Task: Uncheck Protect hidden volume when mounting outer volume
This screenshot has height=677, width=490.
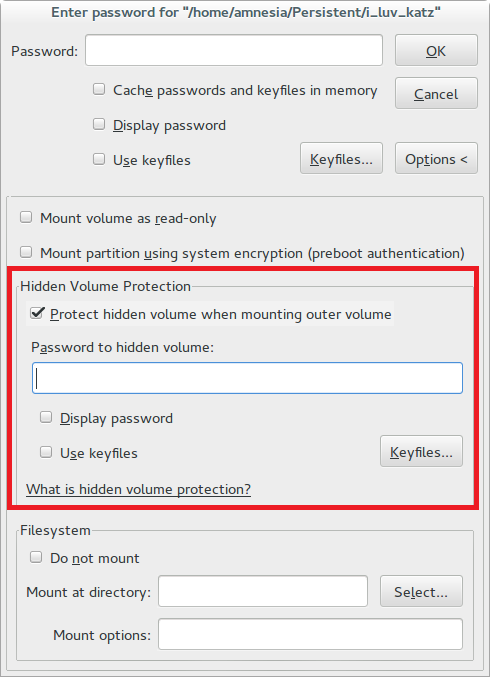Action: click(37, 313)
